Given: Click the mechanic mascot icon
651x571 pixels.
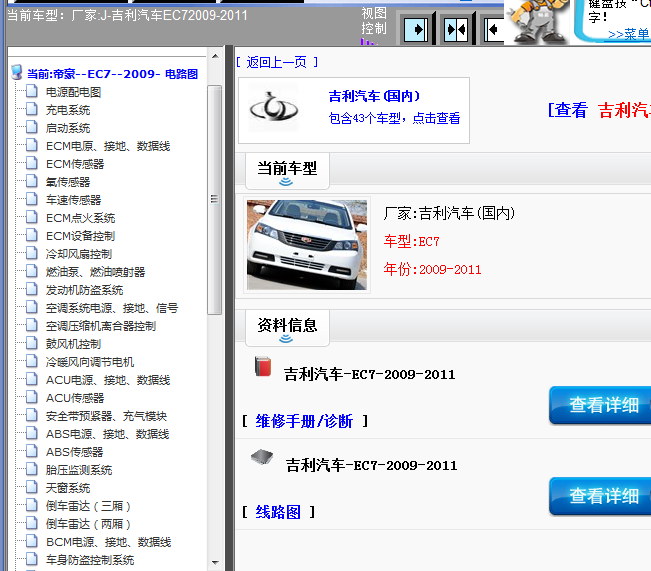Looking at the screenshot, I should pyautogui.click(x=537, y=21).
